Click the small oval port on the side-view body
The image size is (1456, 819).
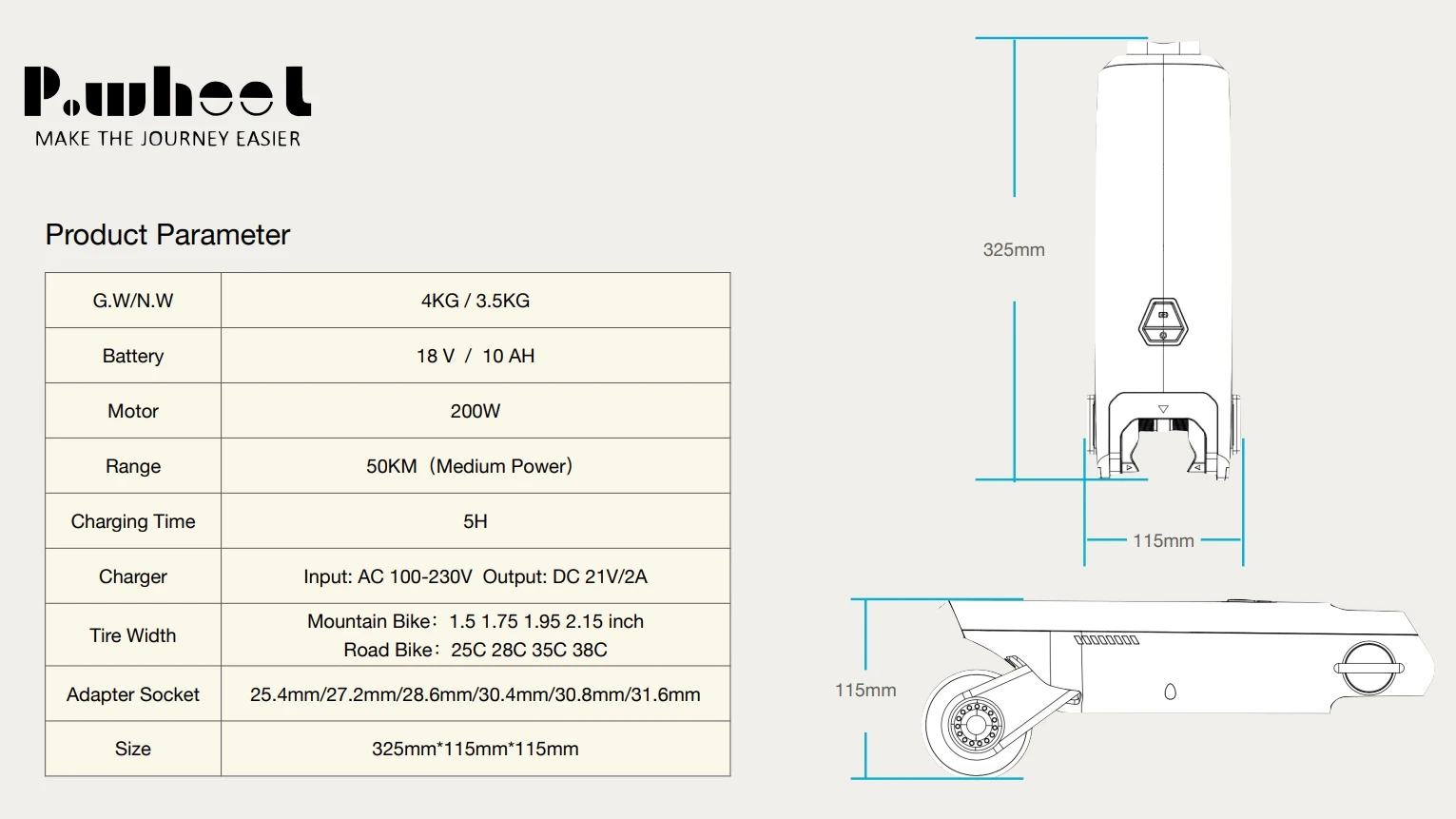tap(1170, 692)
